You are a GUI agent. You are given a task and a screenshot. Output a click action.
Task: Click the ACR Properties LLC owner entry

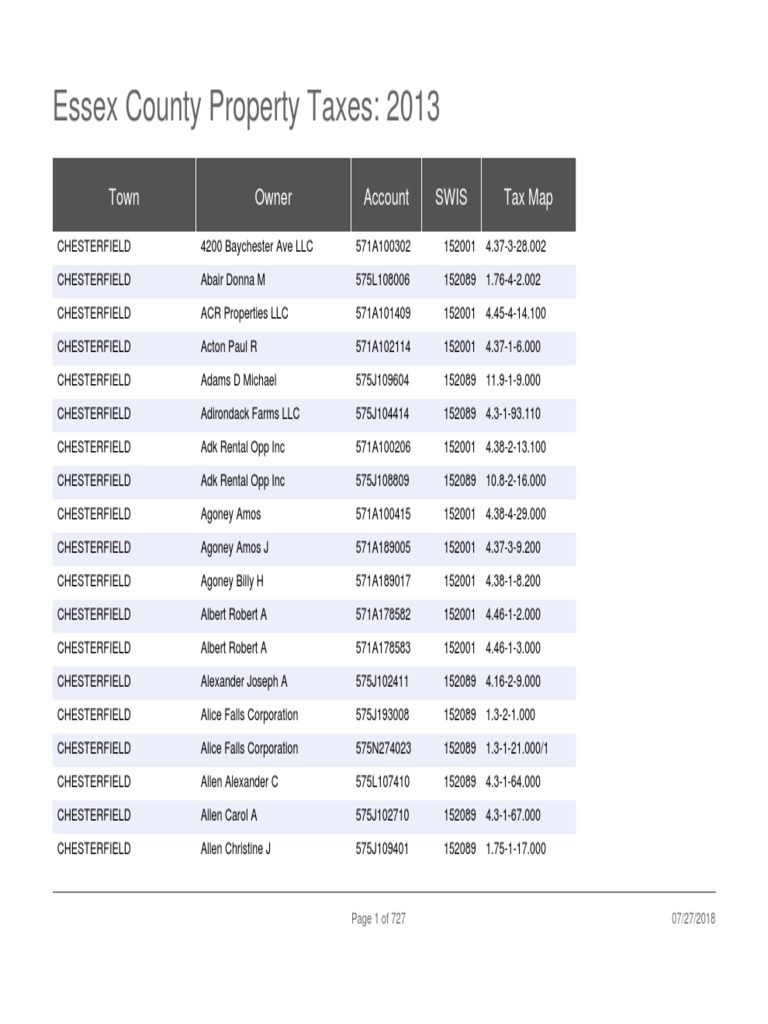pos(244,313)
